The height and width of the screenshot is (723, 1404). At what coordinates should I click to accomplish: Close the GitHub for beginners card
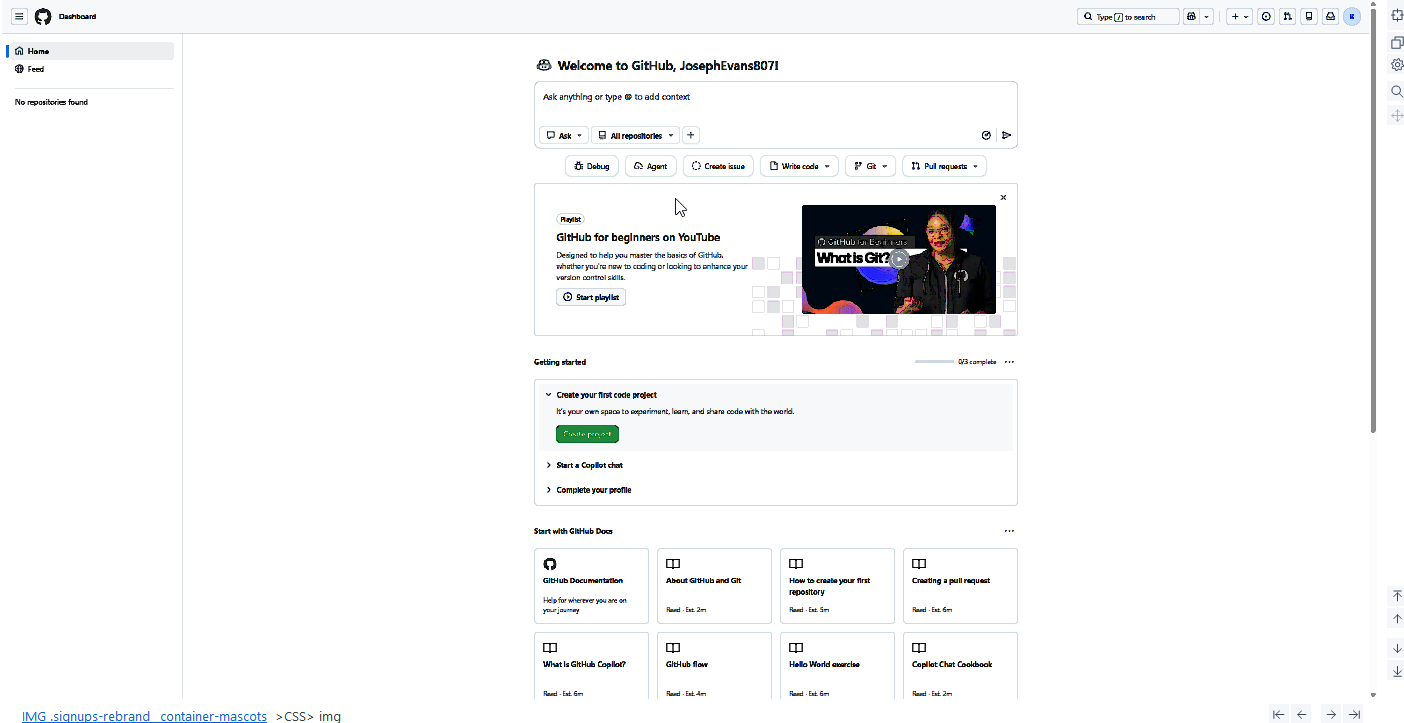(x=1003, y=197)
